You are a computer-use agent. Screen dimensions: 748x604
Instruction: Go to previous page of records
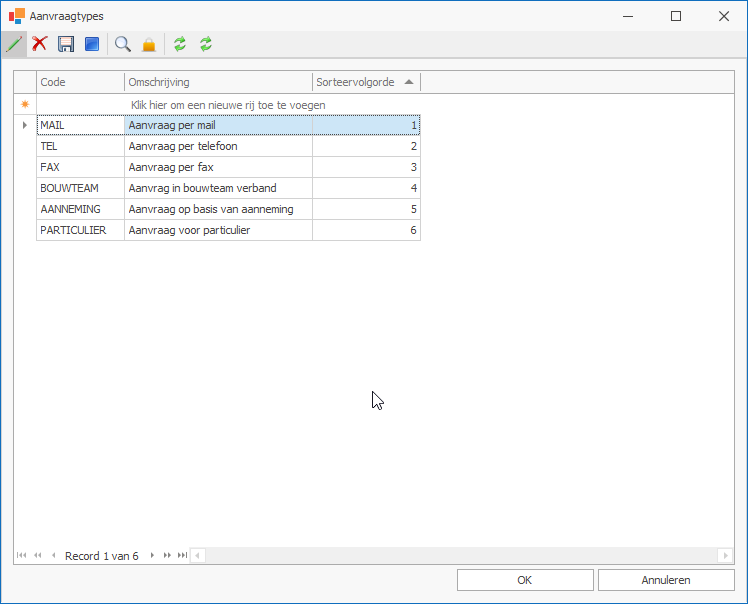point(38,555)
